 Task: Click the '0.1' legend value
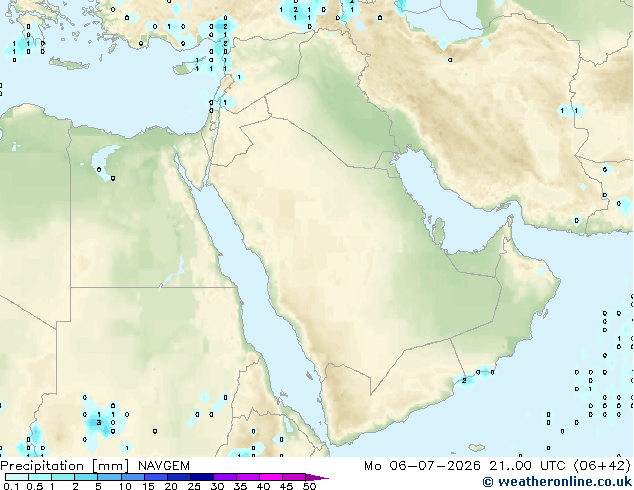[x=11, y=486]
